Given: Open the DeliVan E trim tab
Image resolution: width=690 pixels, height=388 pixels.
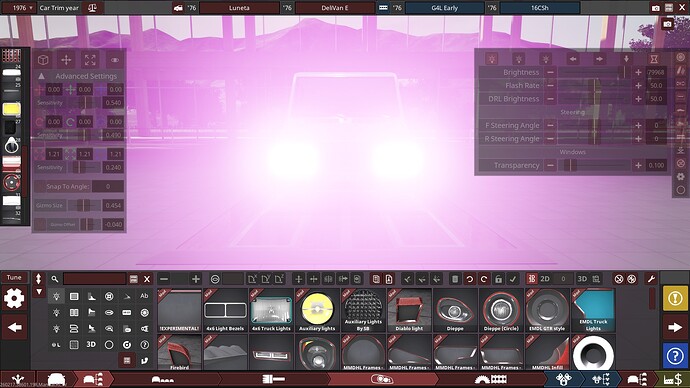Looking at the screenshot, I should (x=334, y=8).
